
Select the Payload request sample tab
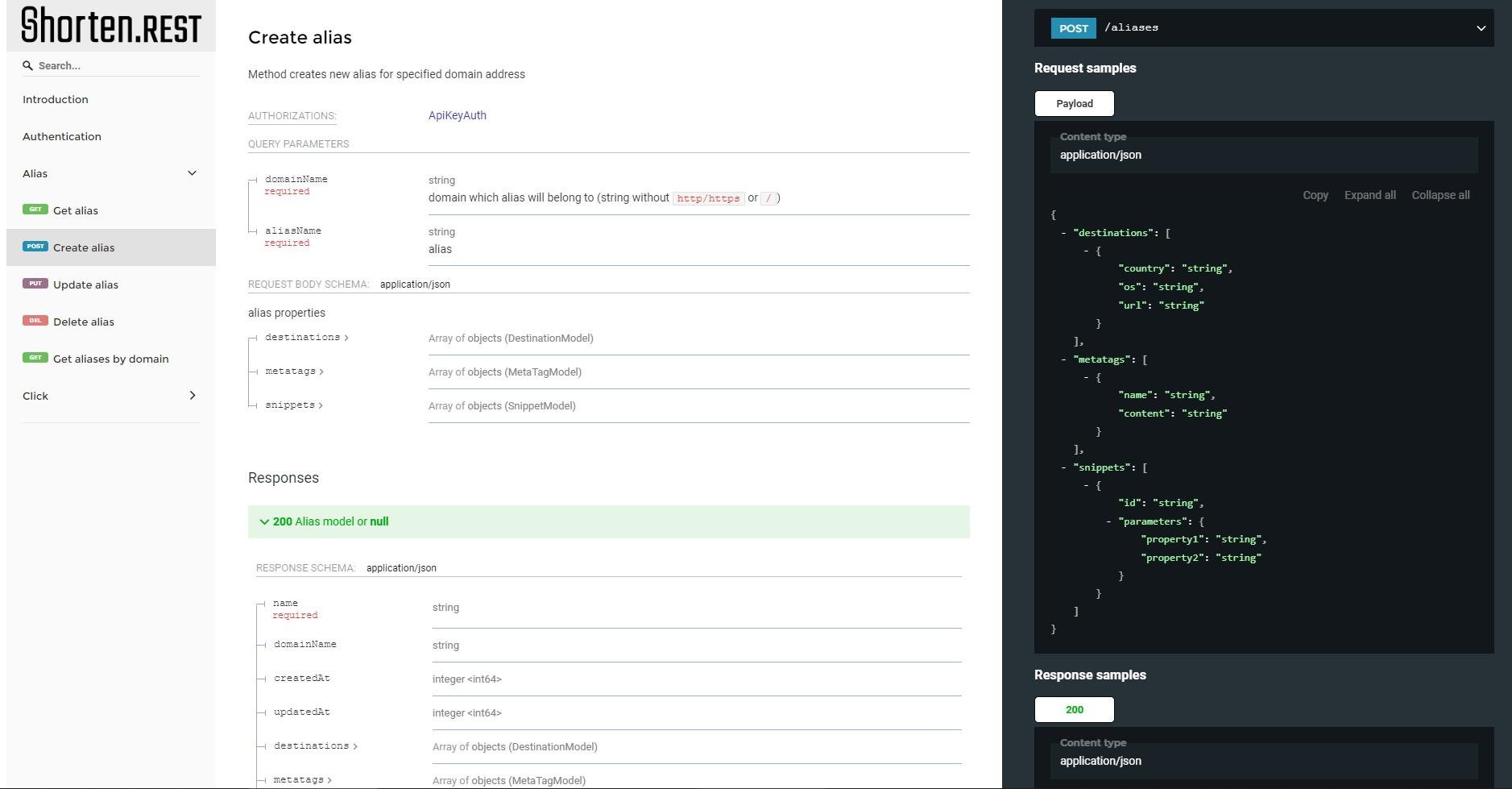(x=1074, y=103)
